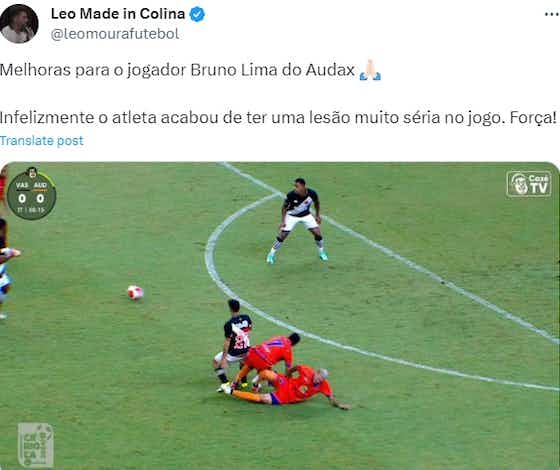
Task: Open the match video thumbnail
Action: point(280,316)
